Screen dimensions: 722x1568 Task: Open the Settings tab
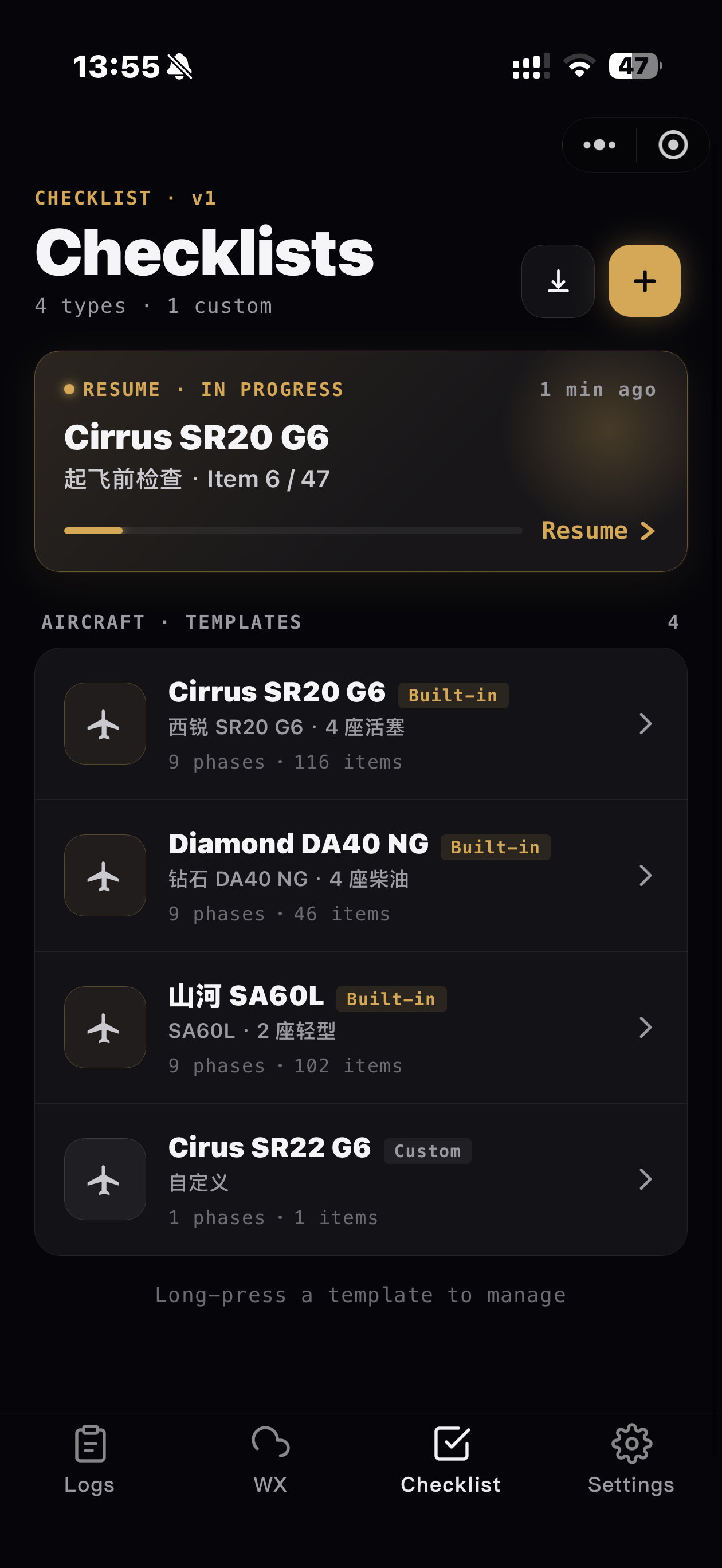click(631, 1460)
